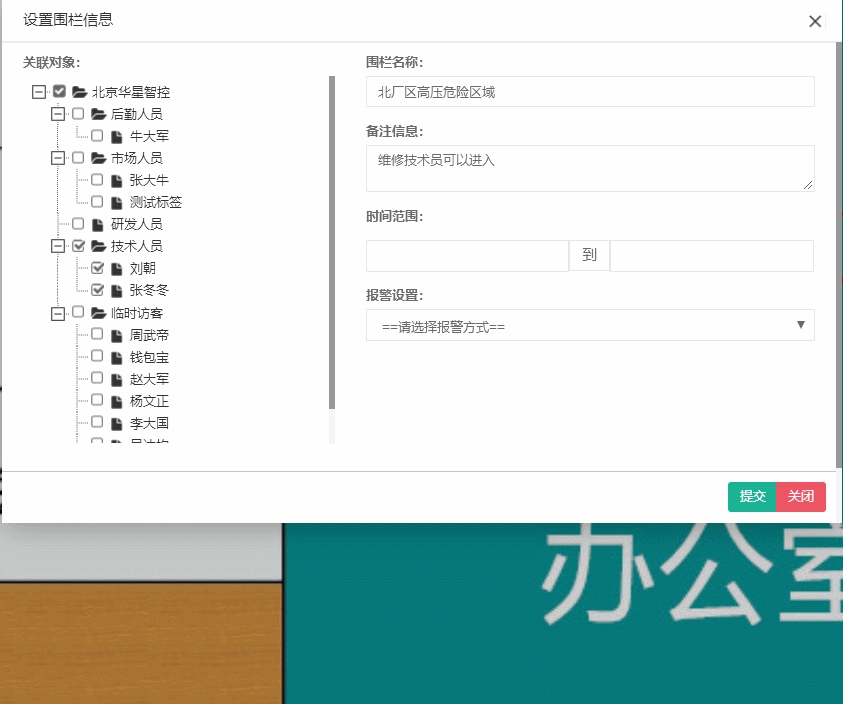Click the file icon beside 张冬冬
Image resolution: width=843 pixels, height=704 pixels.
115,290
